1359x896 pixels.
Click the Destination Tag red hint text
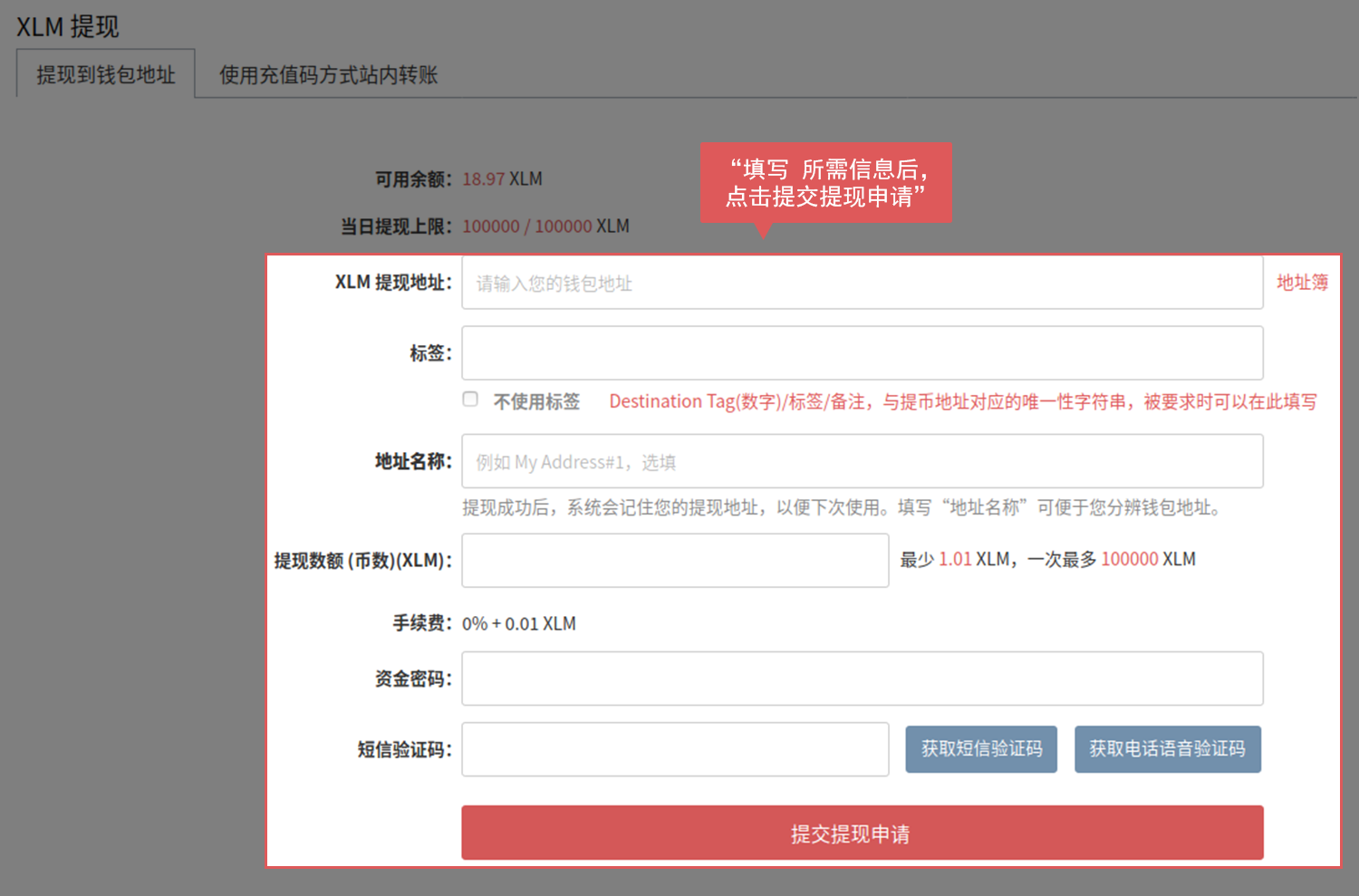click(x=963, y=401)
